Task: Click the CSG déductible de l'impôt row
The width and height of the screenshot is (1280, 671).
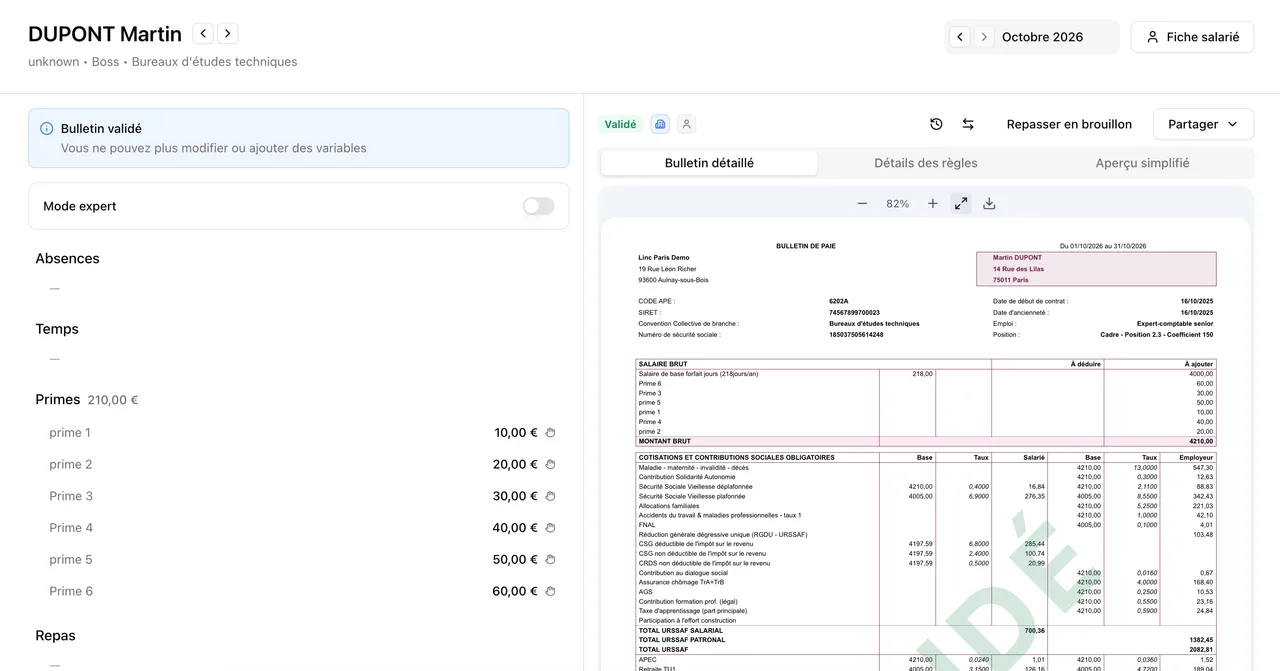Action: [926, 544]
